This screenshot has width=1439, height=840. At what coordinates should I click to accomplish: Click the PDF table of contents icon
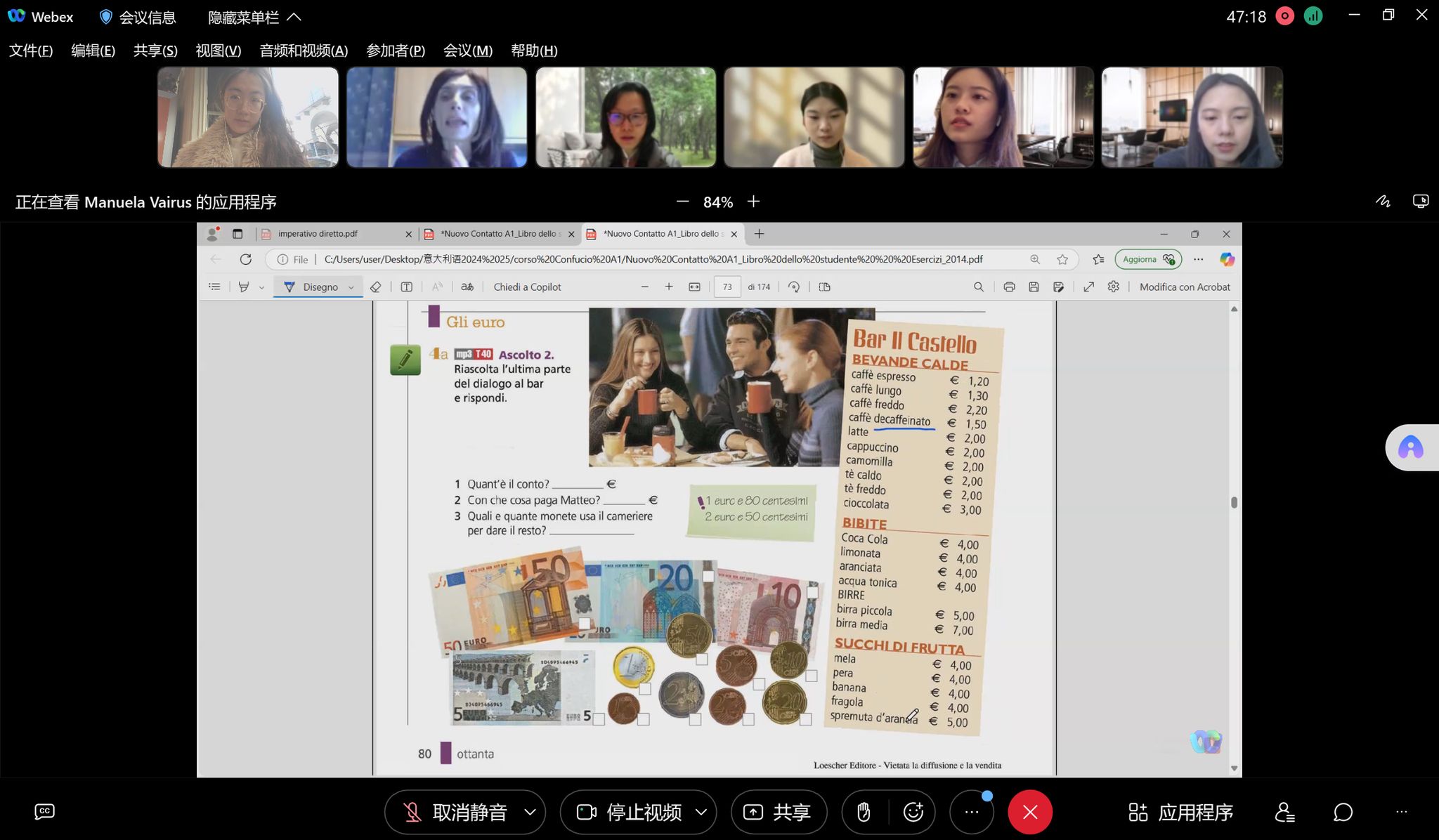[214, 287]
